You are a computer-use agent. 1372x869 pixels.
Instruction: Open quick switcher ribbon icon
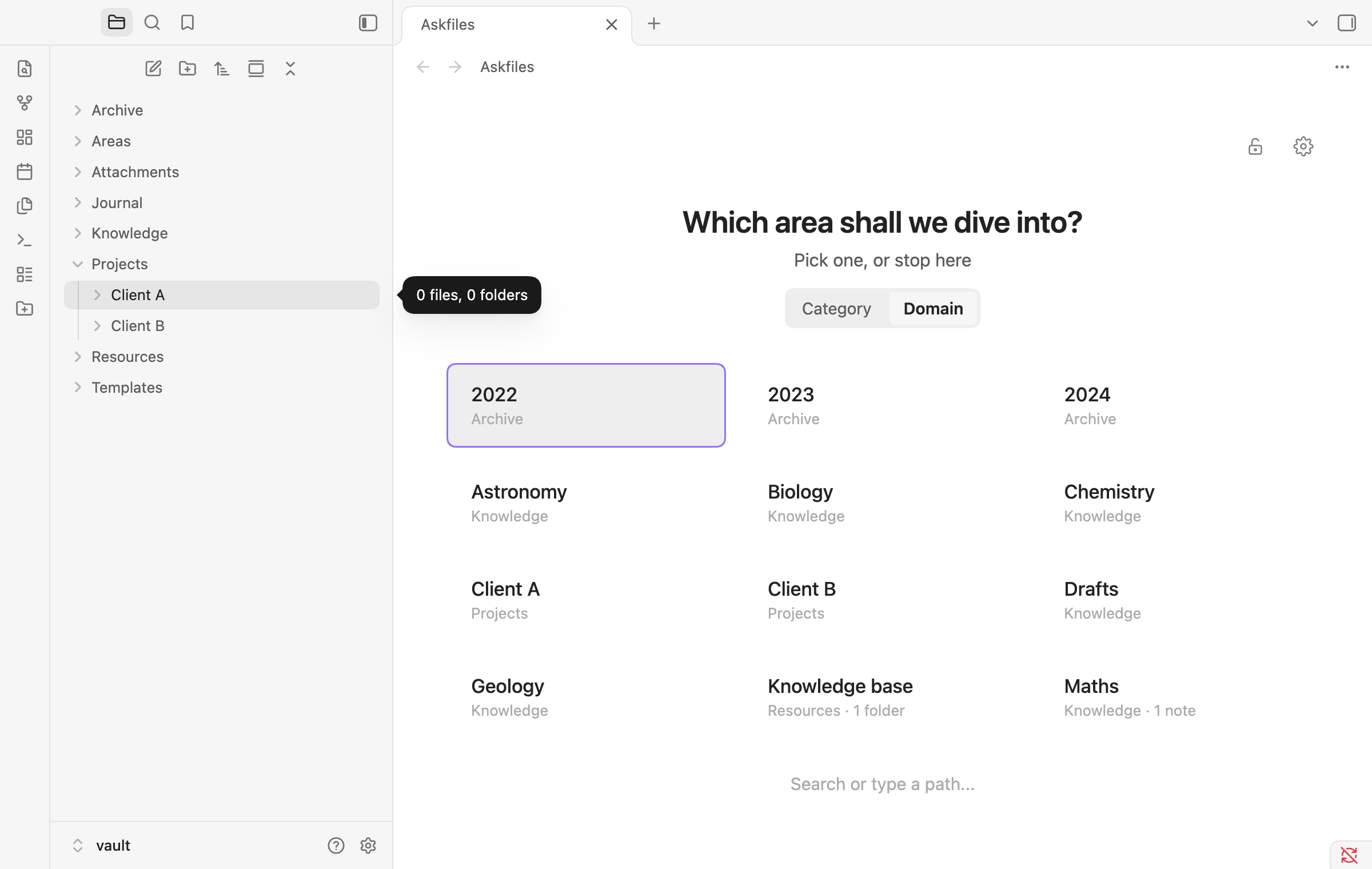click(25, 69)
